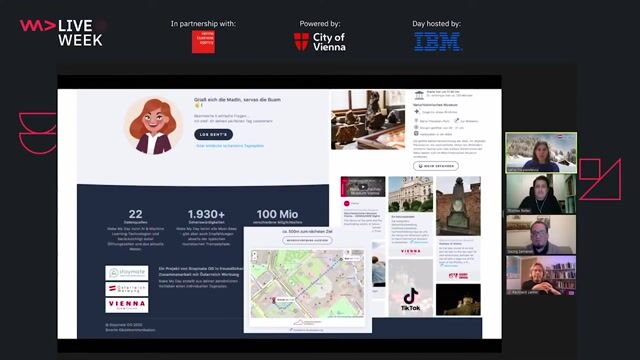The image size is (640, 360).
Task: Click the person photo card beside the map
Action: click(x=378, y=264)
